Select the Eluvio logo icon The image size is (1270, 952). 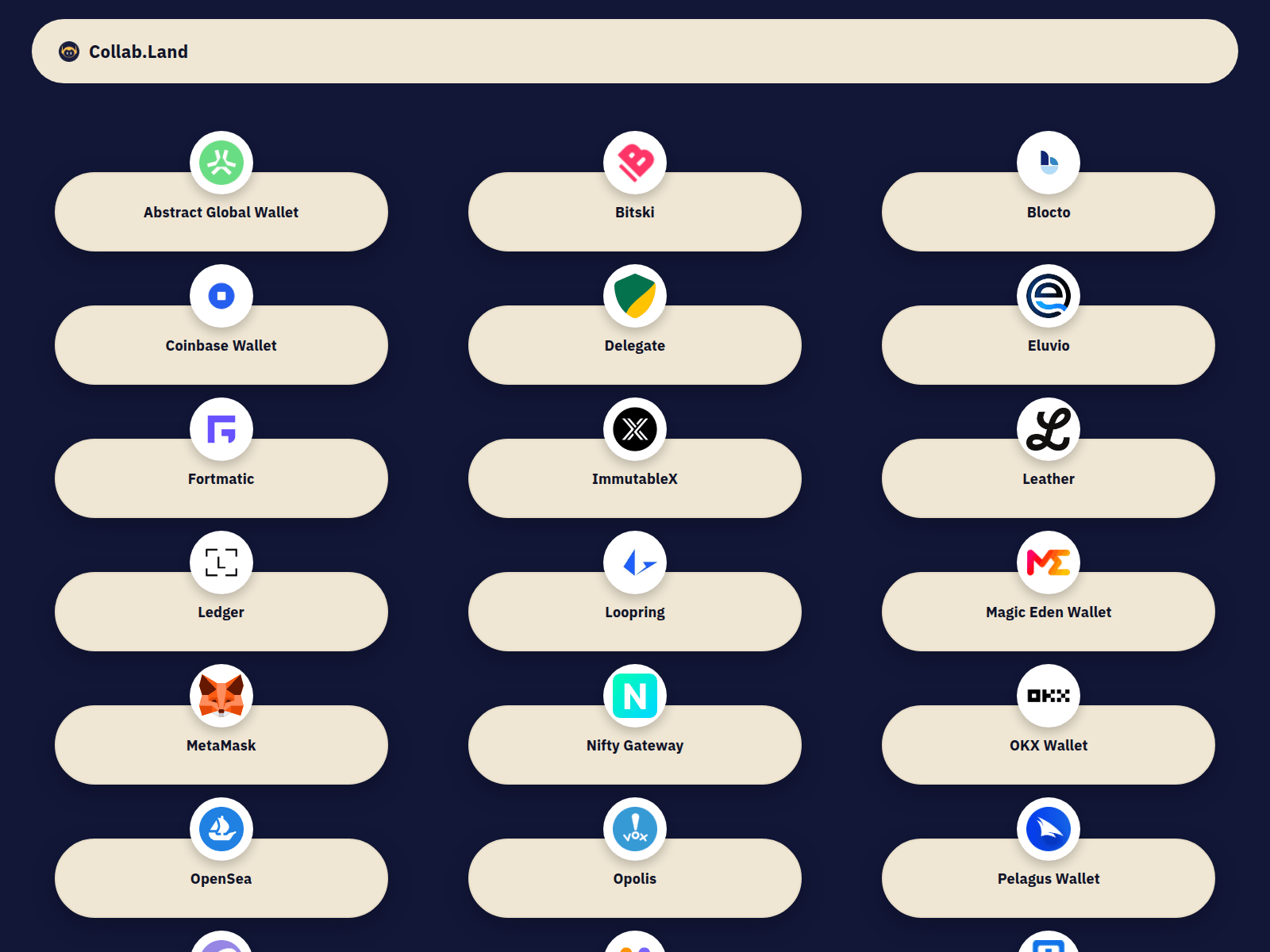tap(1049, 296)
